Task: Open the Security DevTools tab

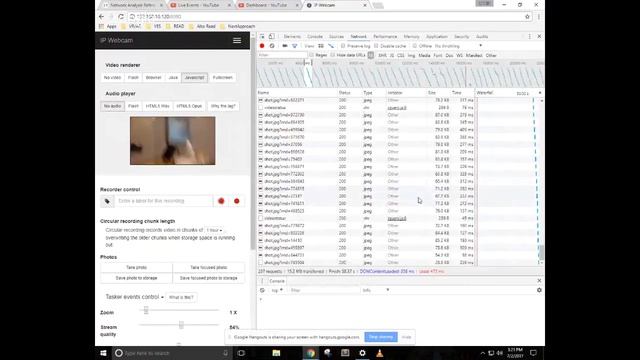Action: point(462,36)
